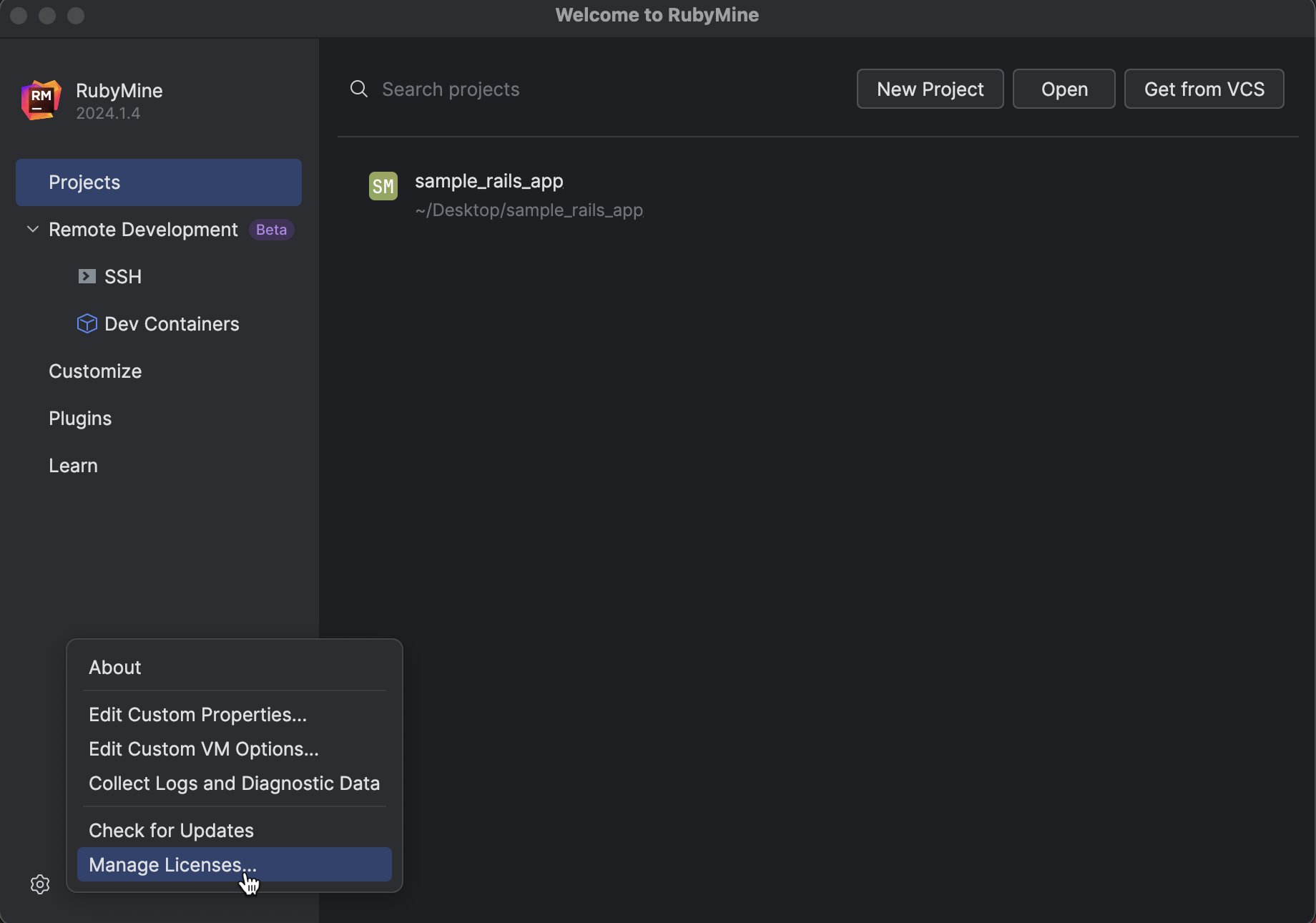Open the Plugins tab in sidebar
Screen dimensions: 1316x923
click(x=80, y=419)
